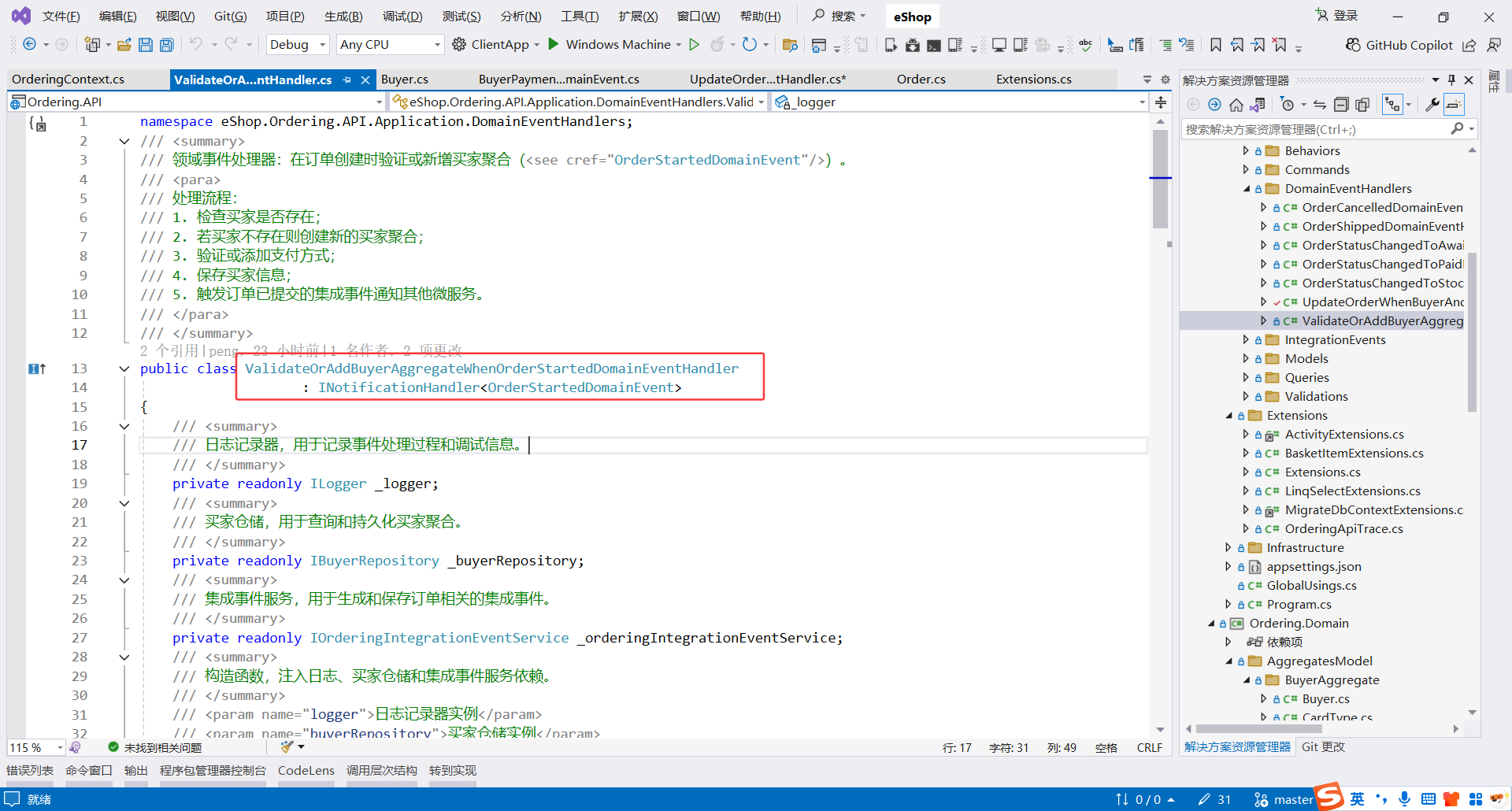Viewport: 1512px width, 811px height.
Task: Select Program.cs in Solution Explorer
Action: [1299, 605]
